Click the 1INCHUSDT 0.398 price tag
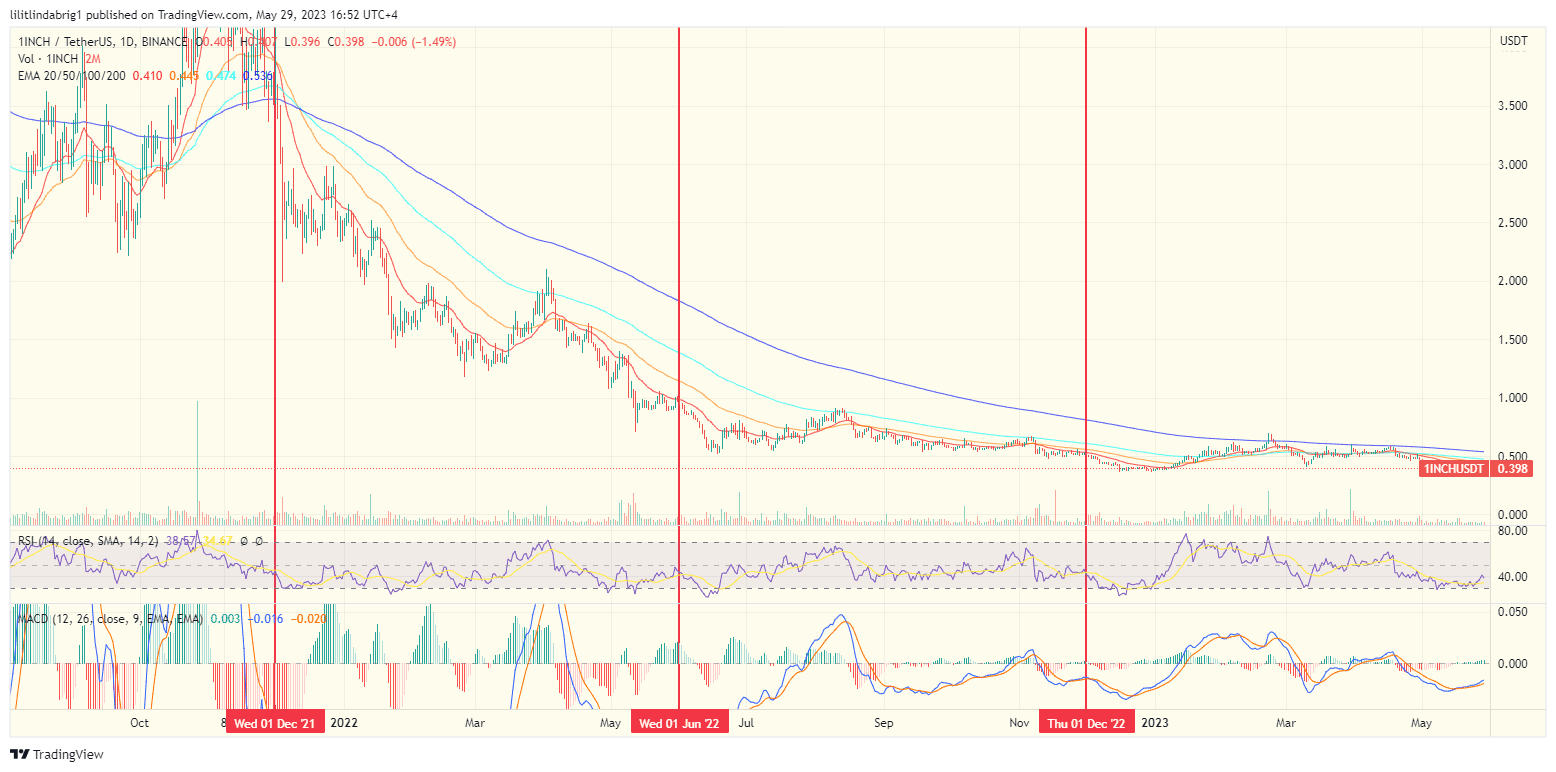 (1475, 466)
